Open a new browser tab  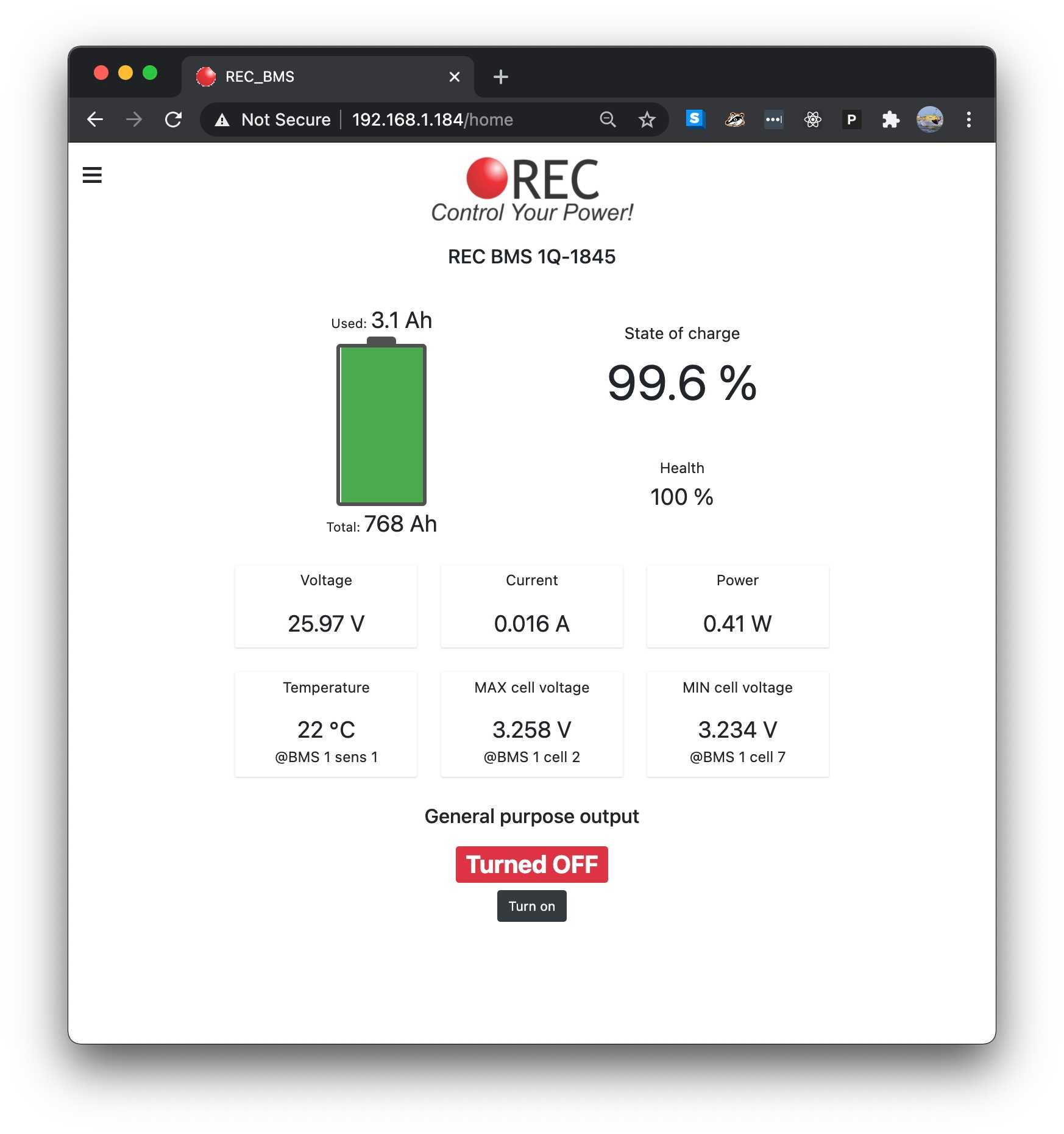pos(500,77)
